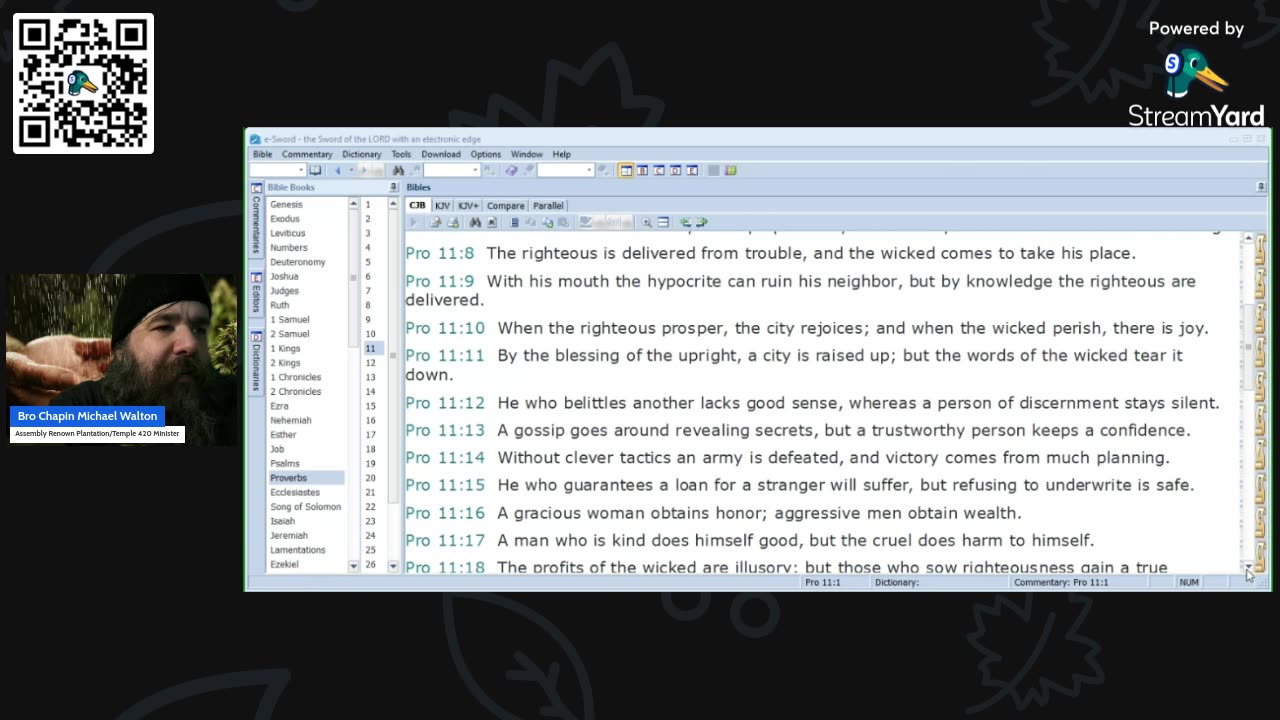Select Song of Solomon in the book list
1280x720 pixels.
click(x=306, y=507)
